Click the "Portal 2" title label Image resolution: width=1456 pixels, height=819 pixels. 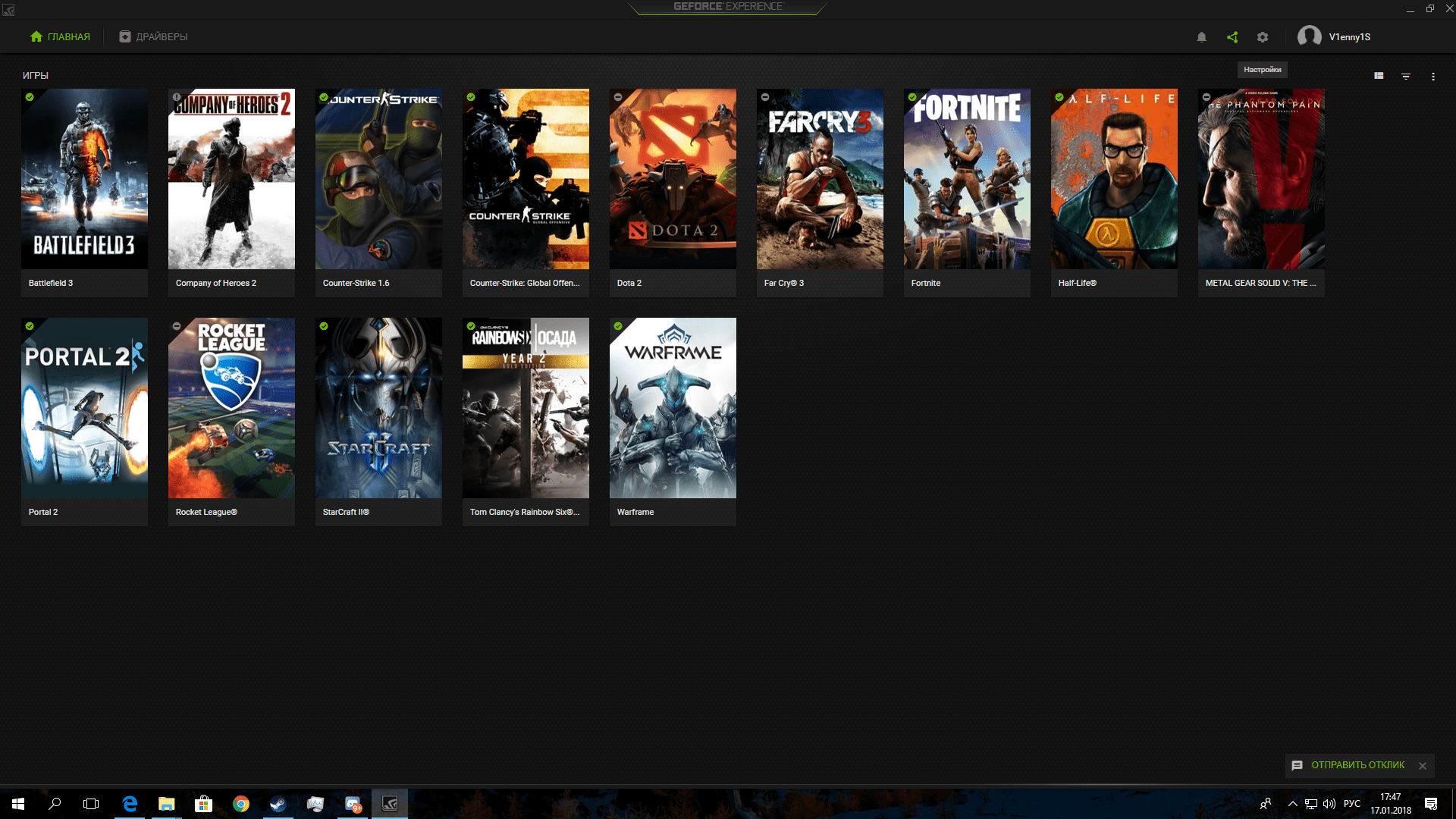(43, 512)
